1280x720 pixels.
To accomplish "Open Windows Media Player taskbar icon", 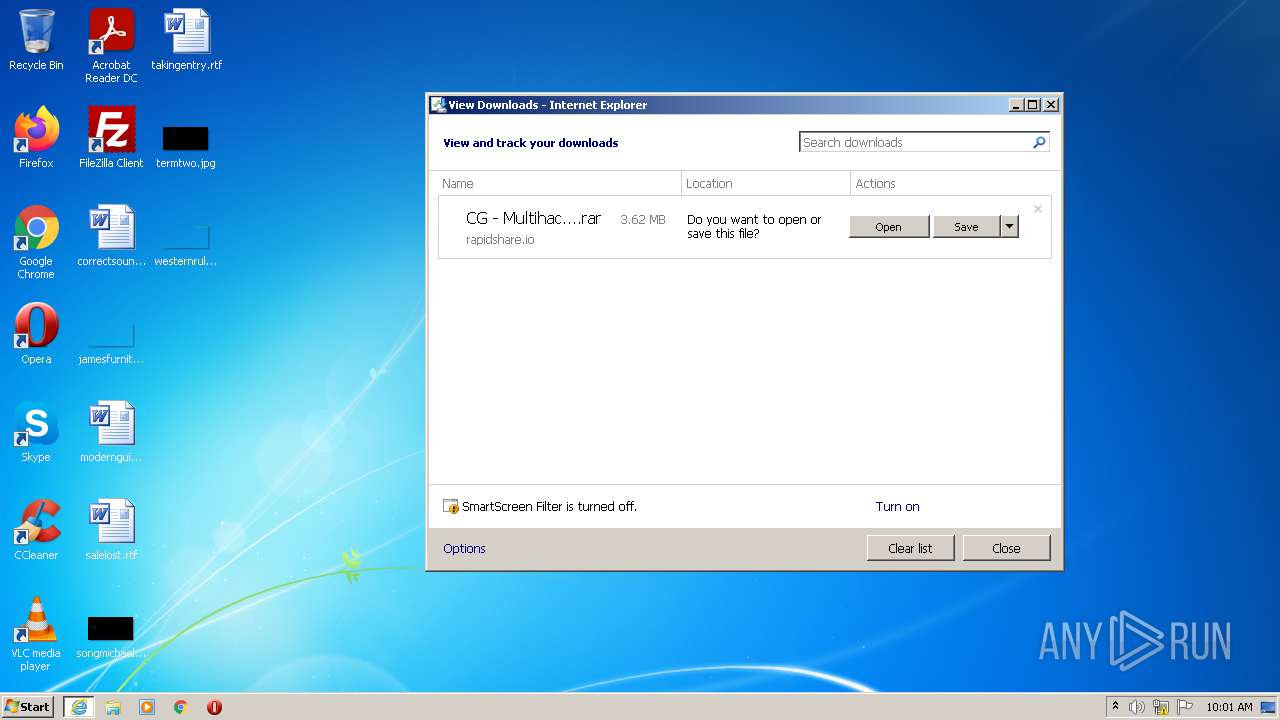I will [x=147, y=707].
